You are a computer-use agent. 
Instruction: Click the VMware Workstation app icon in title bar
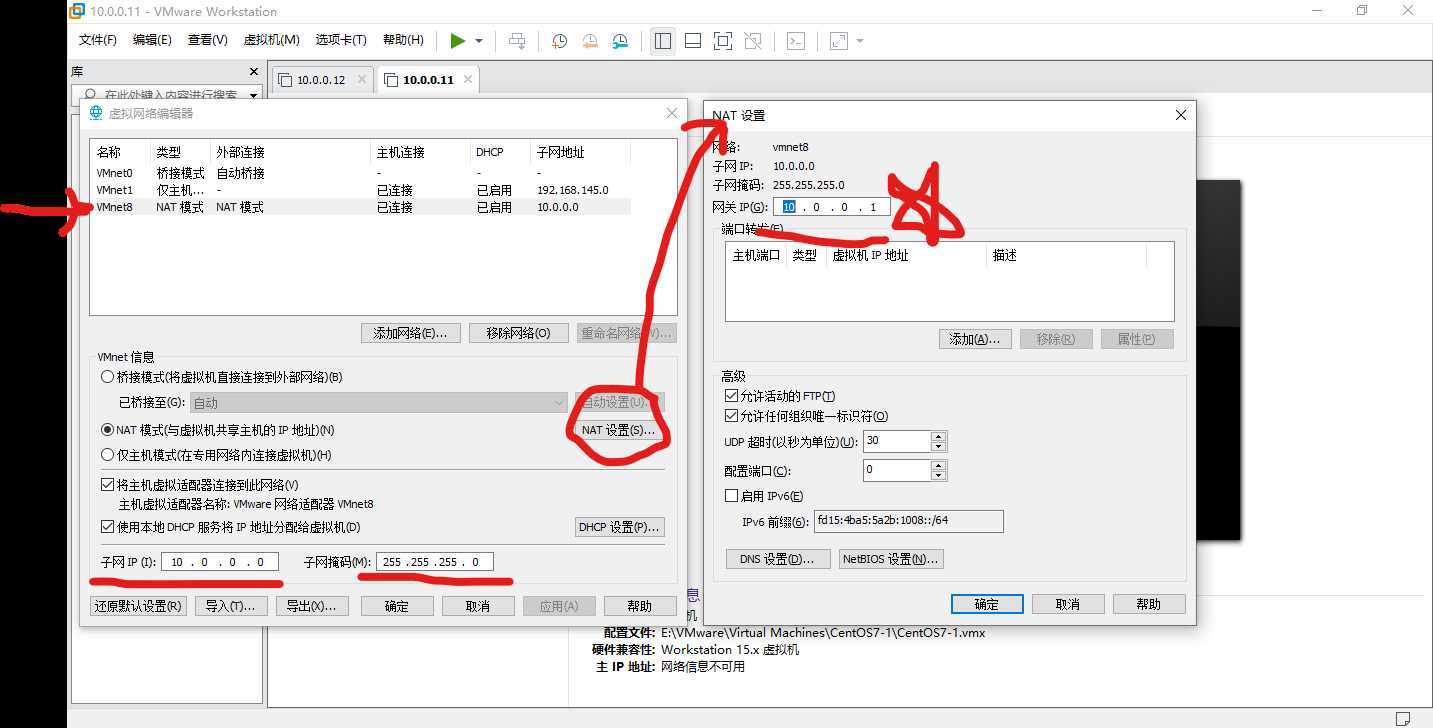pos(77,11)
